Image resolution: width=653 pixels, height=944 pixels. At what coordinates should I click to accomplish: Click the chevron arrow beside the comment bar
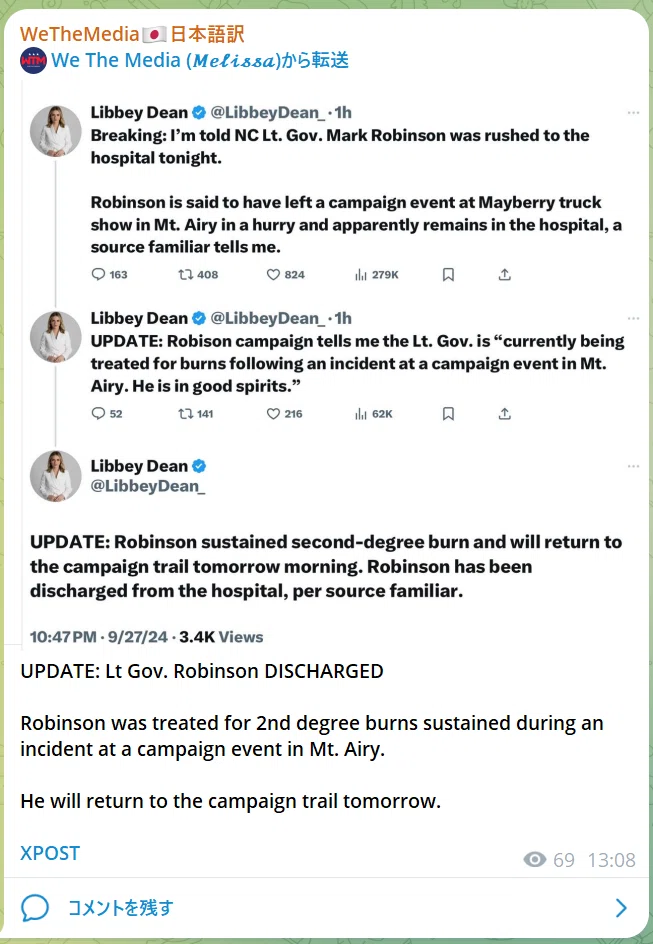pos(622,908)
